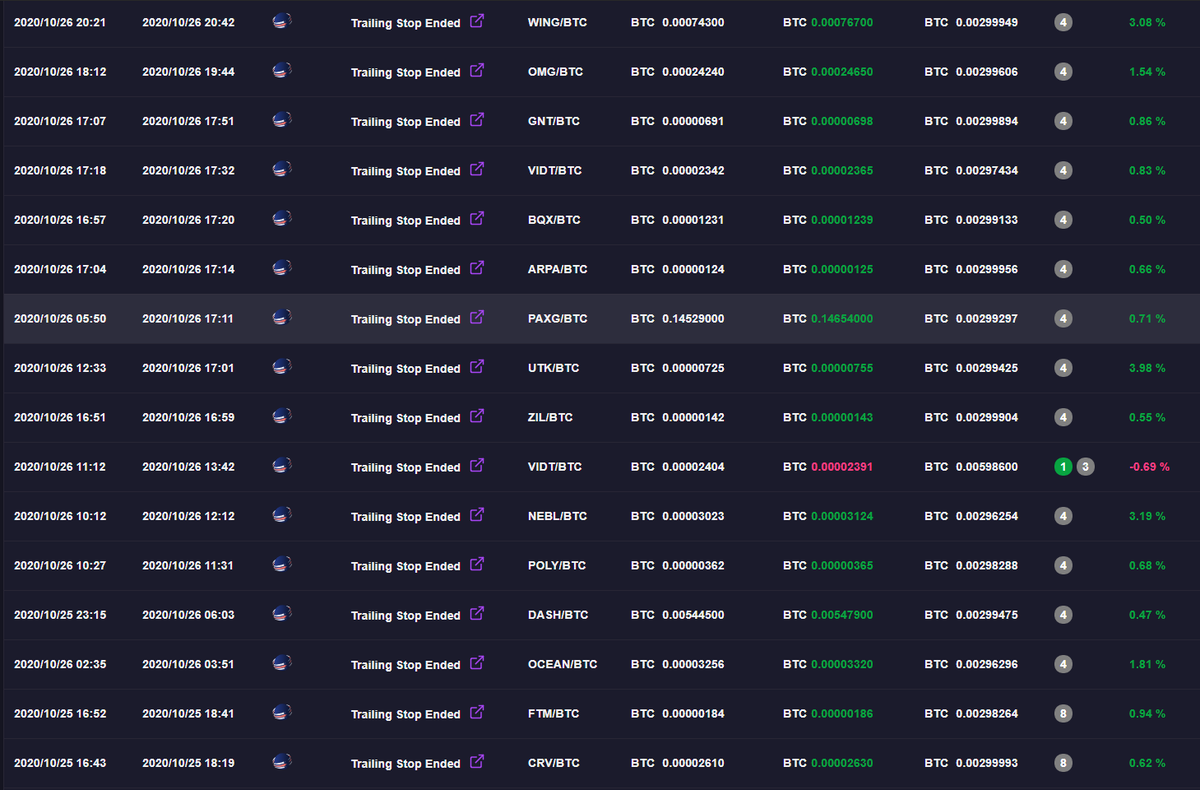
Task: Click the 3.98 % profit for UTK/BTC
Action: pyautogui.click(x=1147, y=368)
